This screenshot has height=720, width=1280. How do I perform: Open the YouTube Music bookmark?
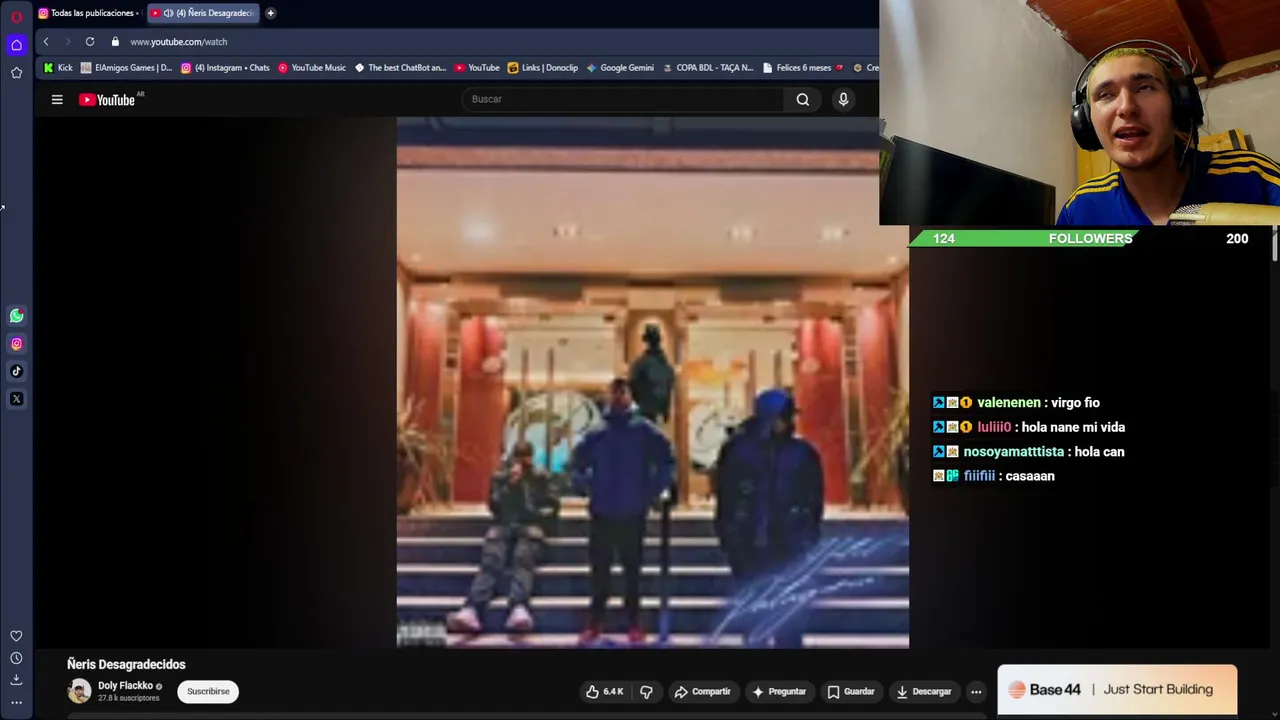pyautogui.click(x=312, y=68)
